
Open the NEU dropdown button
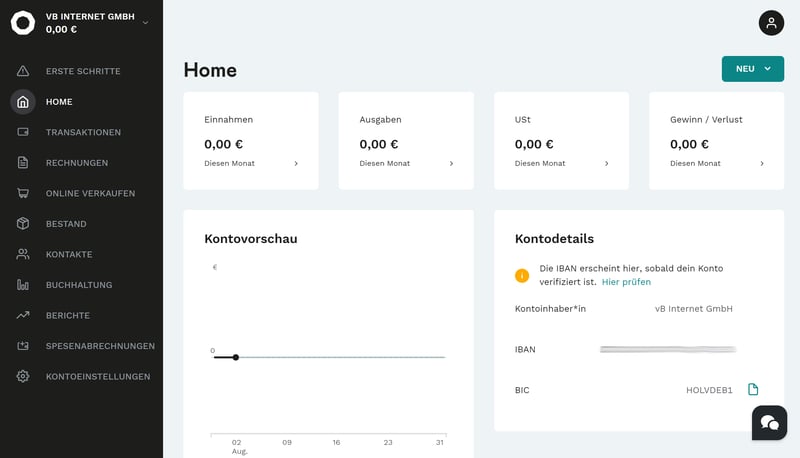click(x=752, y=69)
